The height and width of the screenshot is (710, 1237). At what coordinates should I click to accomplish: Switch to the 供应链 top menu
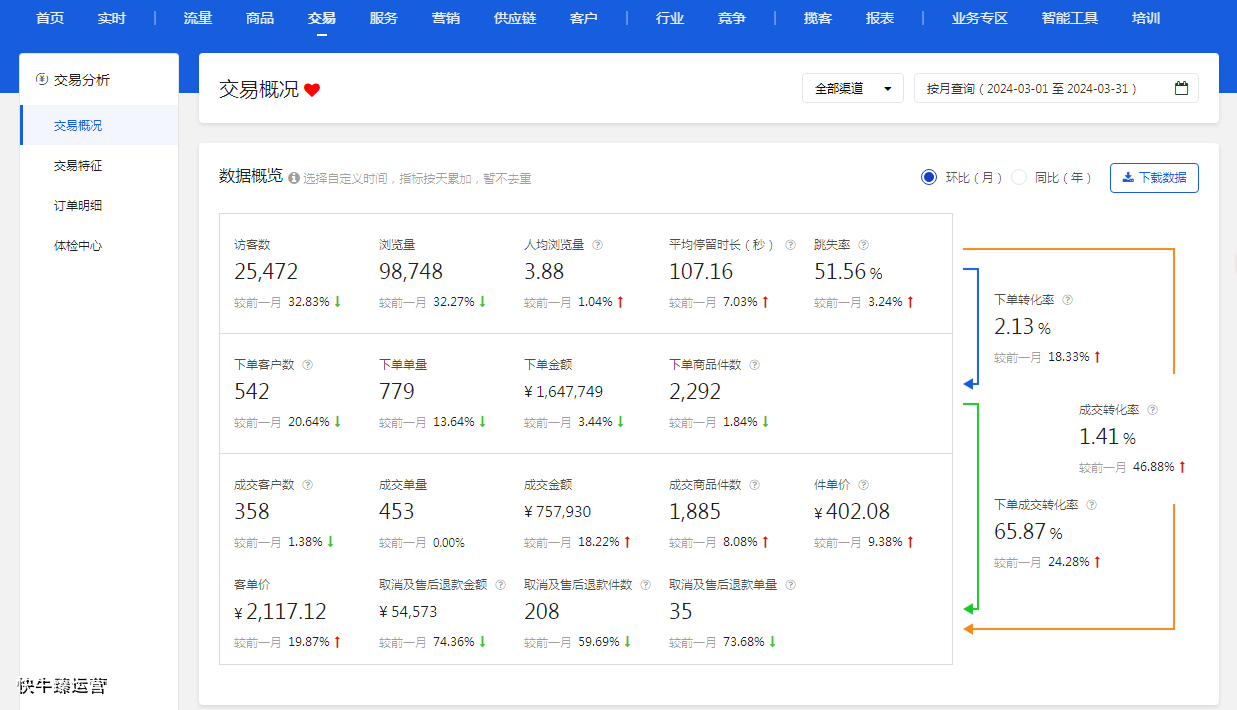coord(515,18)
